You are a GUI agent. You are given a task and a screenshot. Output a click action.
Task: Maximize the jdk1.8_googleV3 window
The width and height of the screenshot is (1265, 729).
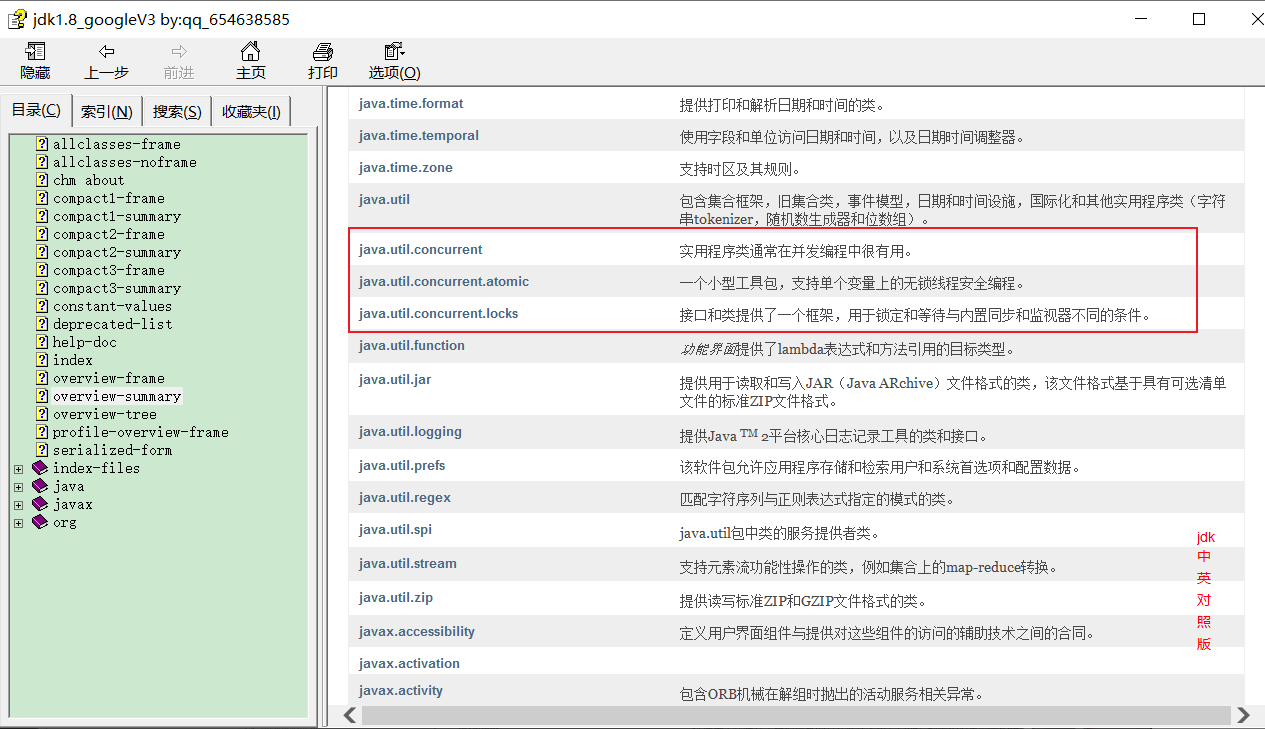coord(1199,19)
